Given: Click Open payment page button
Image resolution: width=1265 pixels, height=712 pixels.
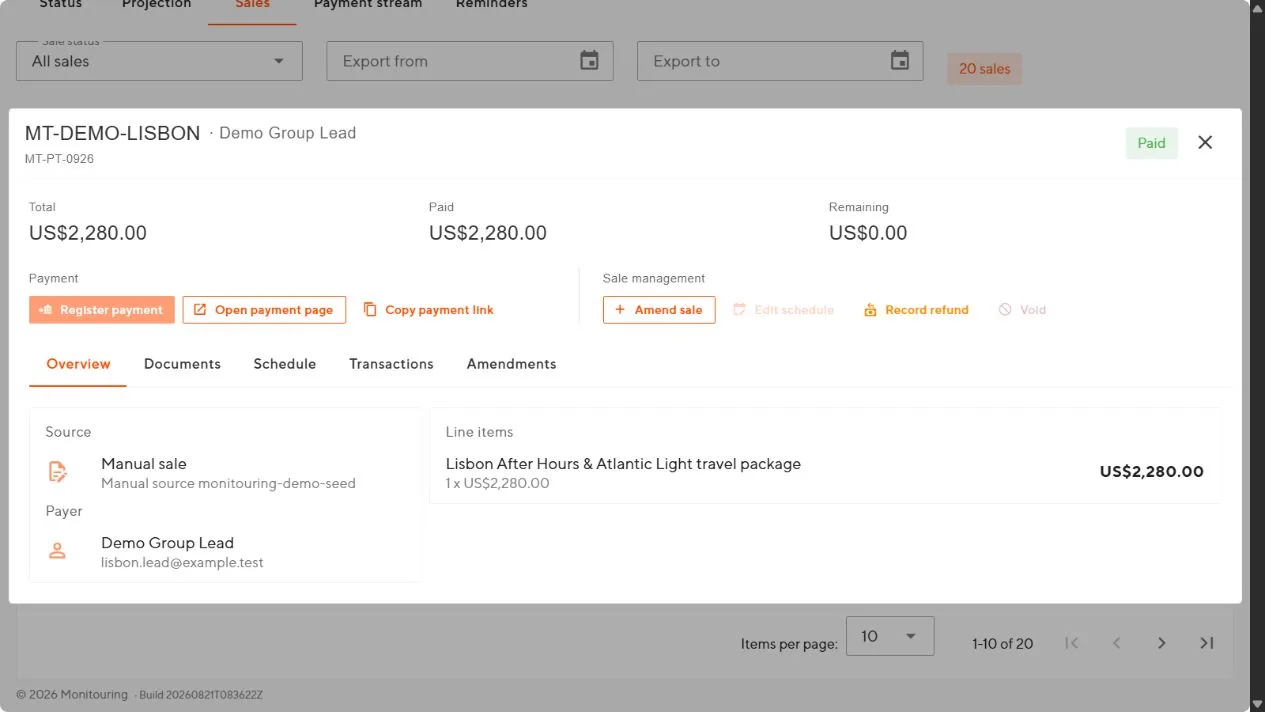Looking at the screenshot, I should tap(264, 310).
